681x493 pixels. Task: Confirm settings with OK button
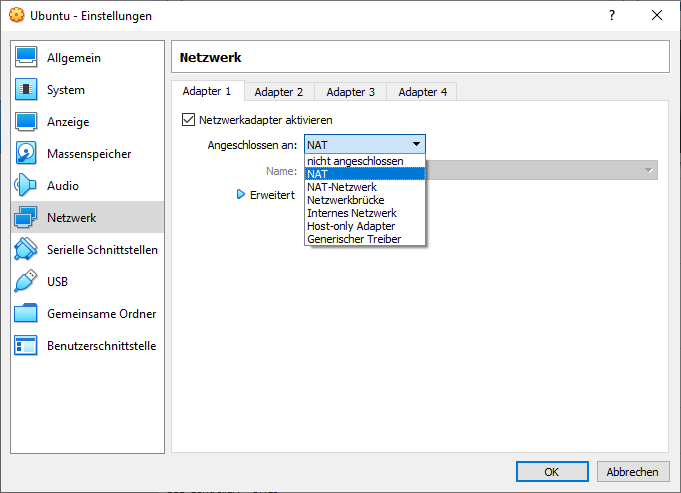coord(552,472)
